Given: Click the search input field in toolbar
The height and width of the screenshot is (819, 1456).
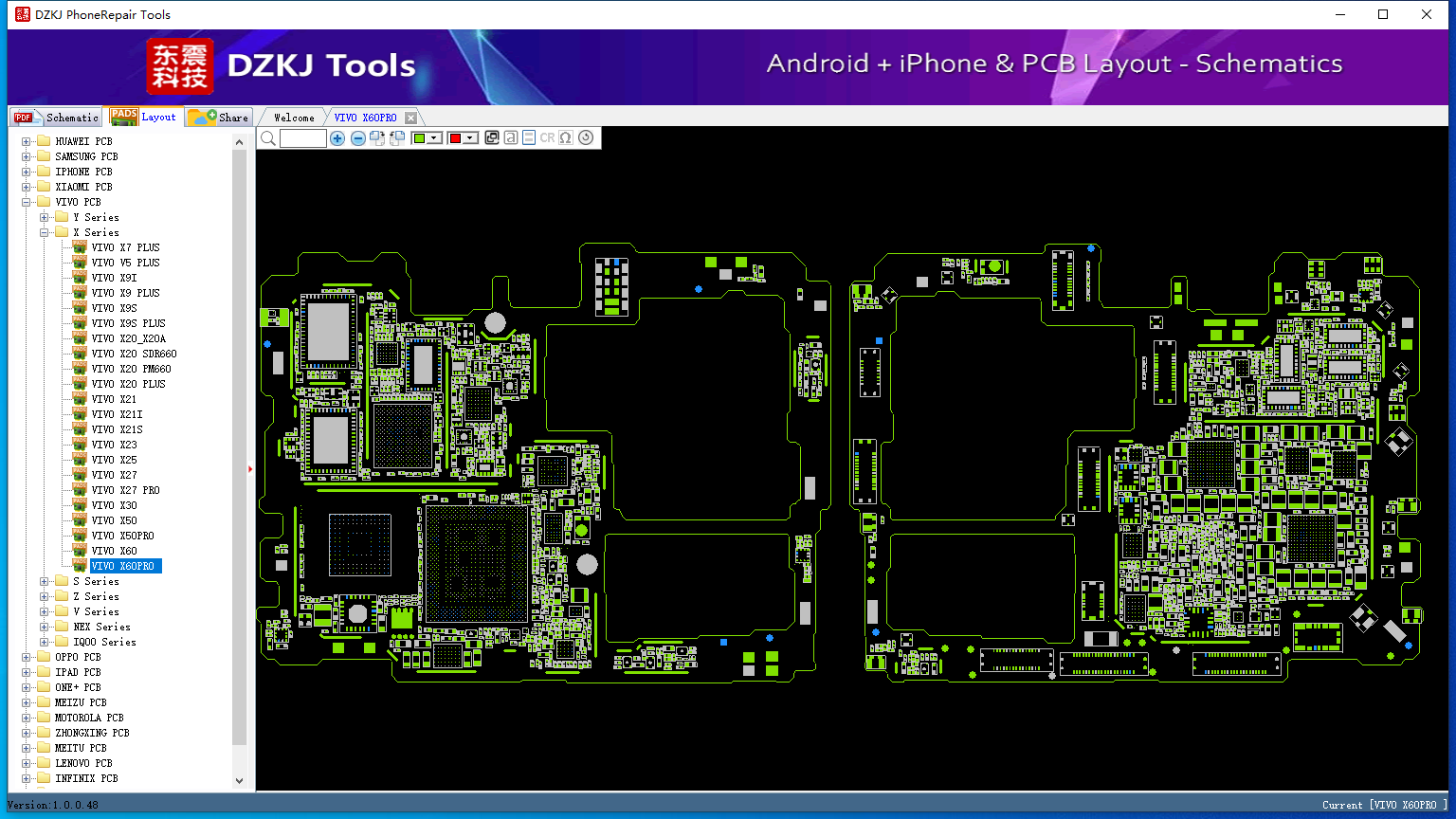Looking at the screenshot, I should tap(303, 138).
